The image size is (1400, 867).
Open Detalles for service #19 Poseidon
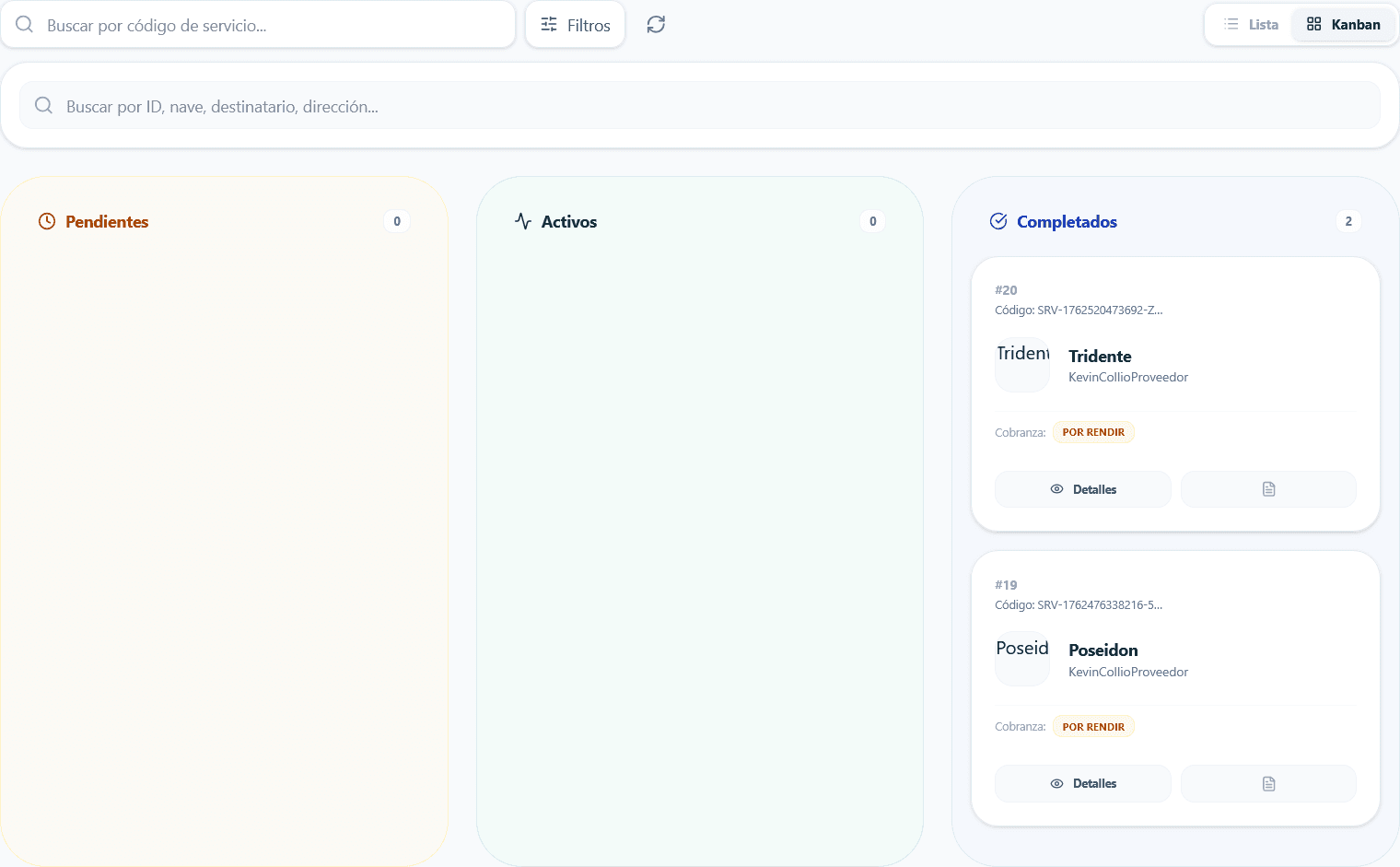point(1083,784)
